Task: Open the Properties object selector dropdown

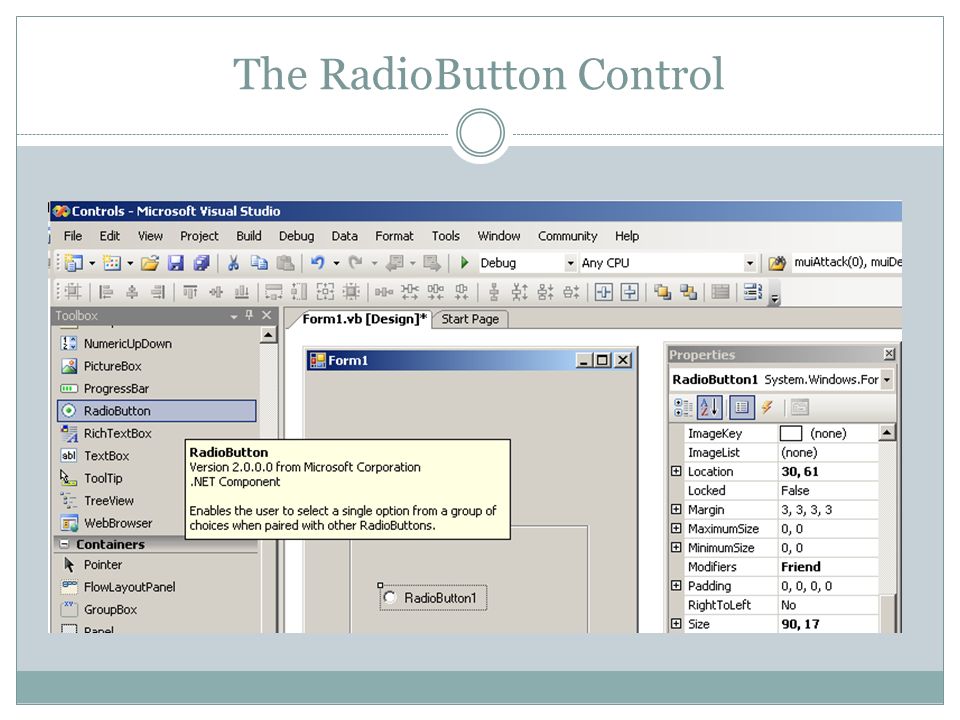Action: [x=887, y=380]
